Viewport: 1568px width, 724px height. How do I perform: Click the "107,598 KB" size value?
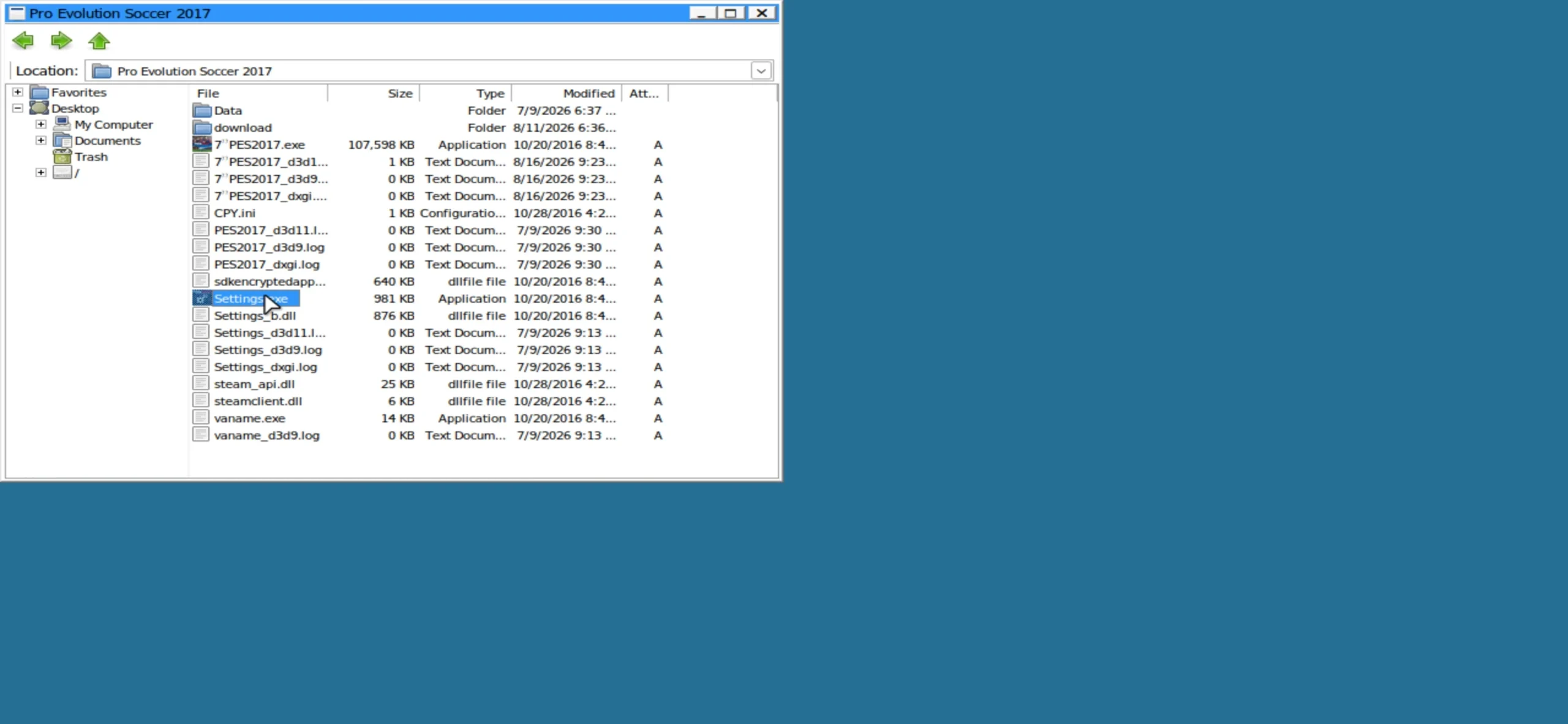tap(382, 145)
